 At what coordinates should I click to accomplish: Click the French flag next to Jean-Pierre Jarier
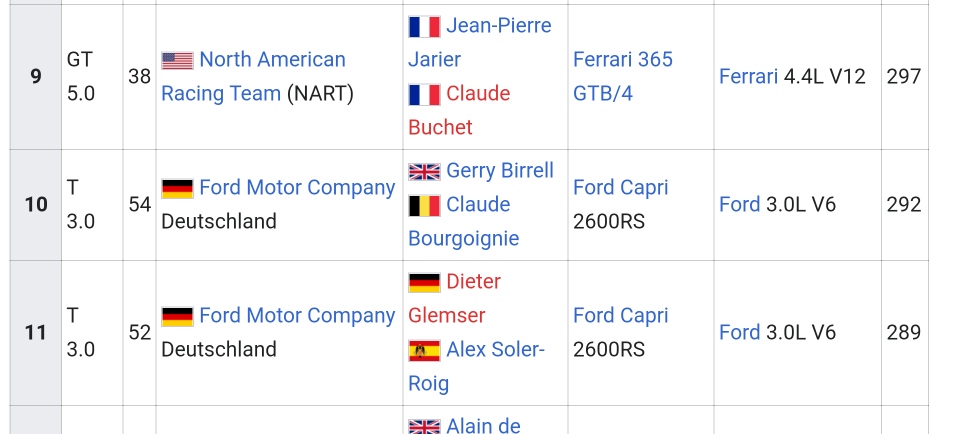coord(424,27)
